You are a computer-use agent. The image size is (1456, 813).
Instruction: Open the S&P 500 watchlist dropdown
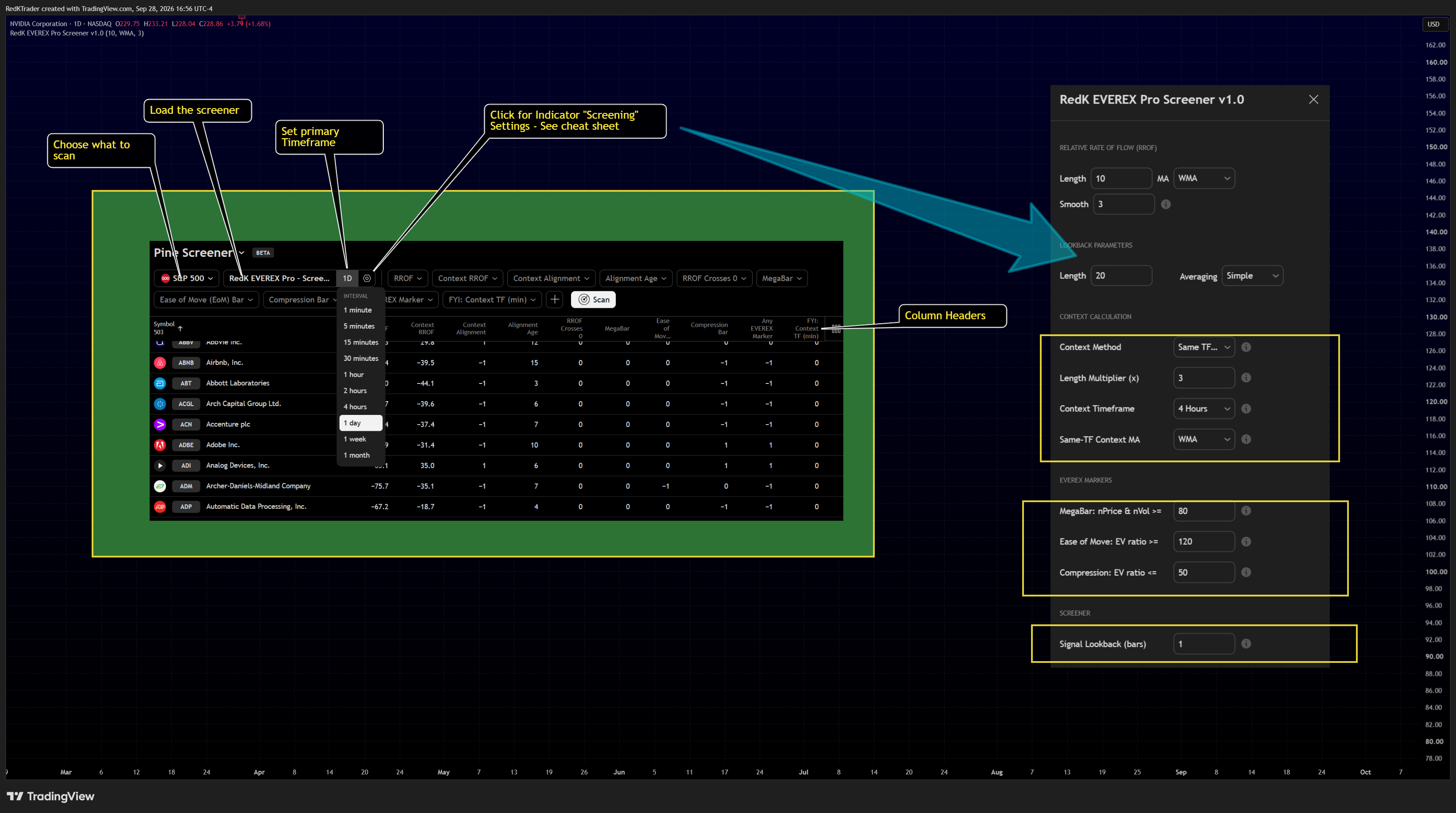(x=186, y=278)
